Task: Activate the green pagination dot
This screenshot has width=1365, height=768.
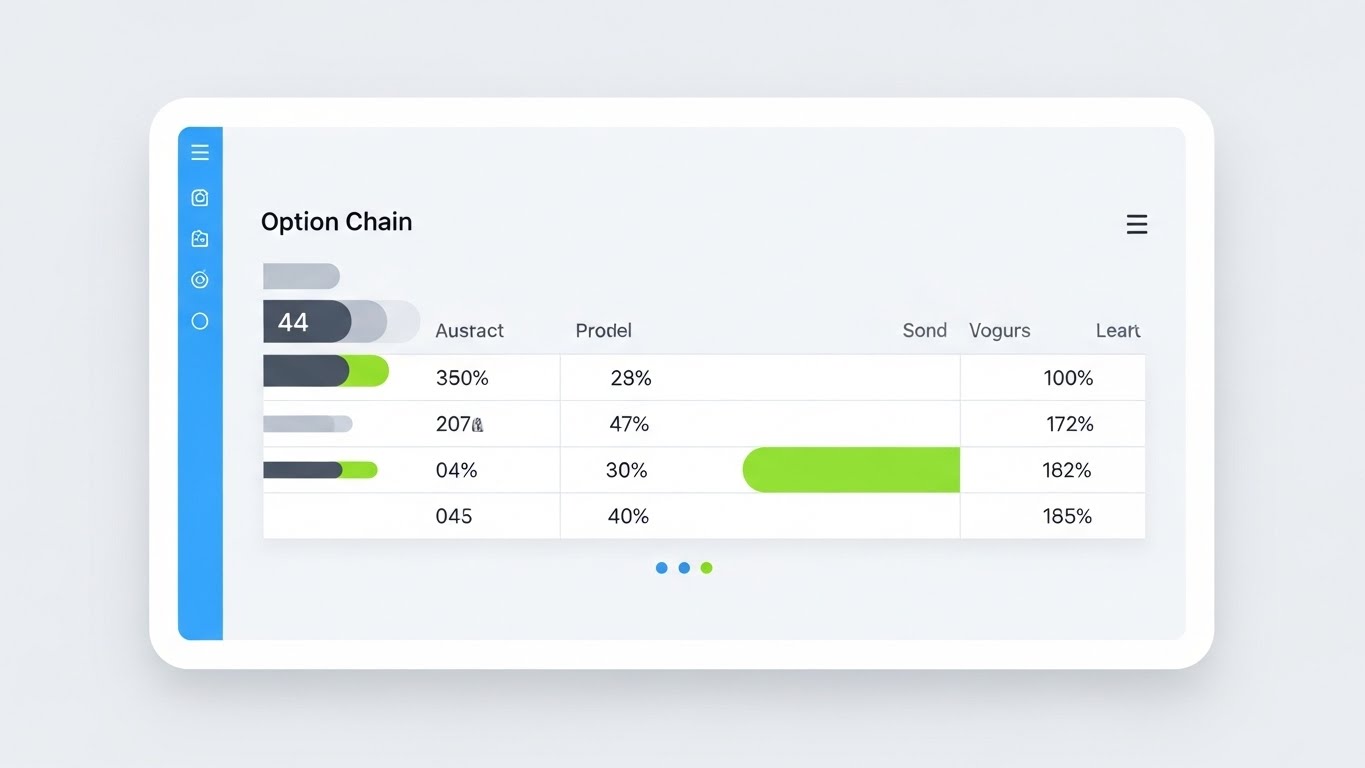Action: click(707, 567)
